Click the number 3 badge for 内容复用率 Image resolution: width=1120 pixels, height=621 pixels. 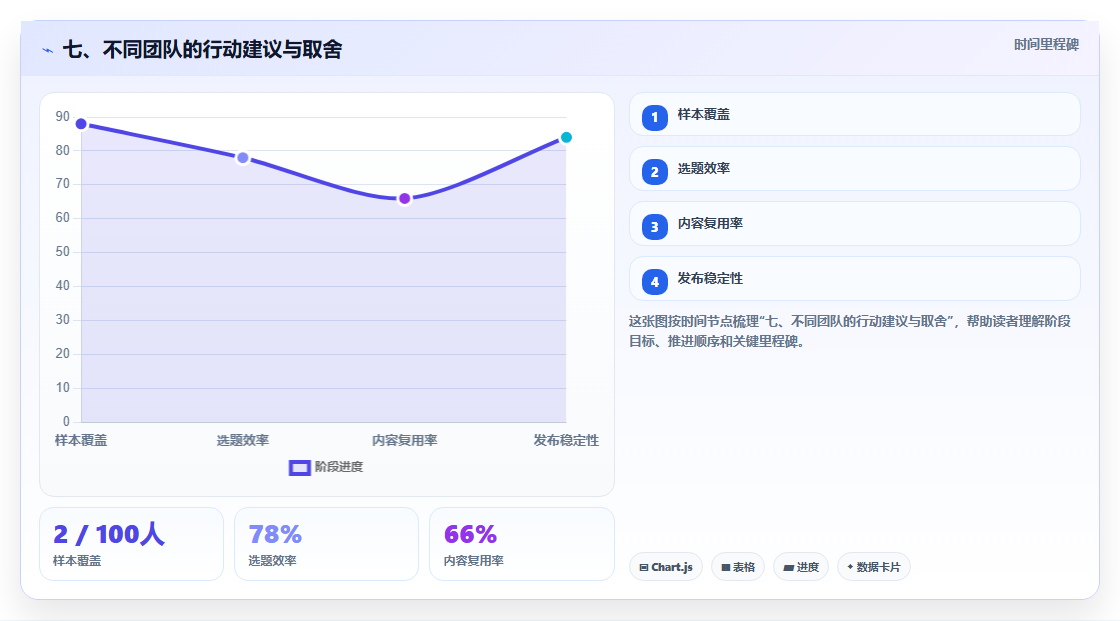pos(654,227)
